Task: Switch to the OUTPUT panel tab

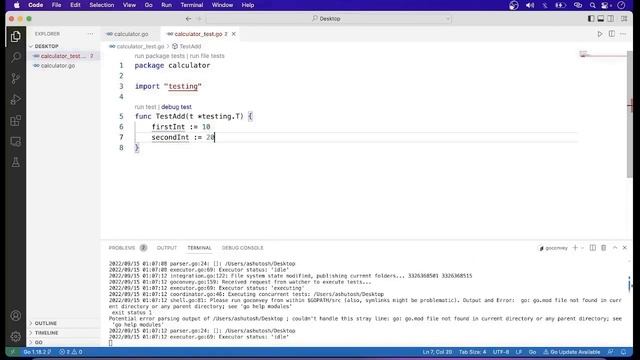Action: click(x=167, y=248)
